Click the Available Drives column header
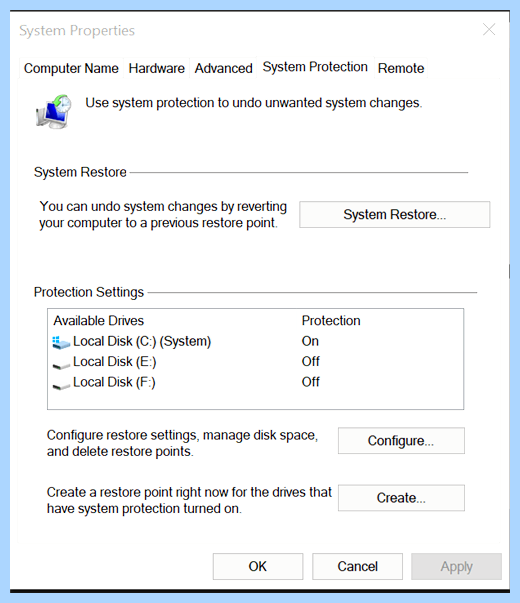Screen dimensions: 520x603 [98, 320]
